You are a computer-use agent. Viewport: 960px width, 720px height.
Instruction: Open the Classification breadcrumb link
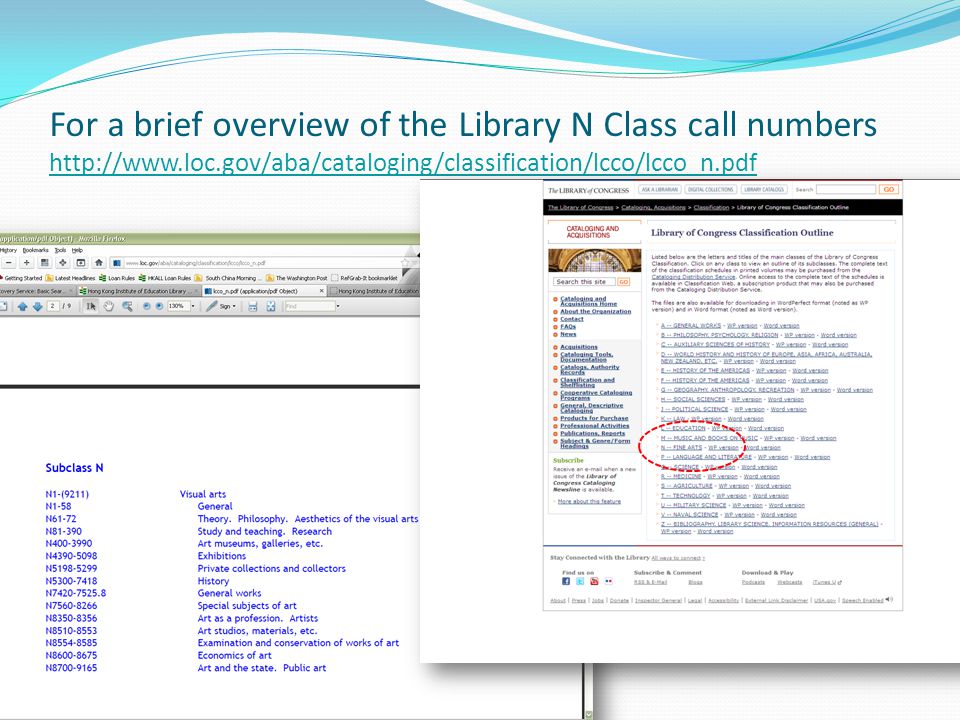tap(711, 208)
